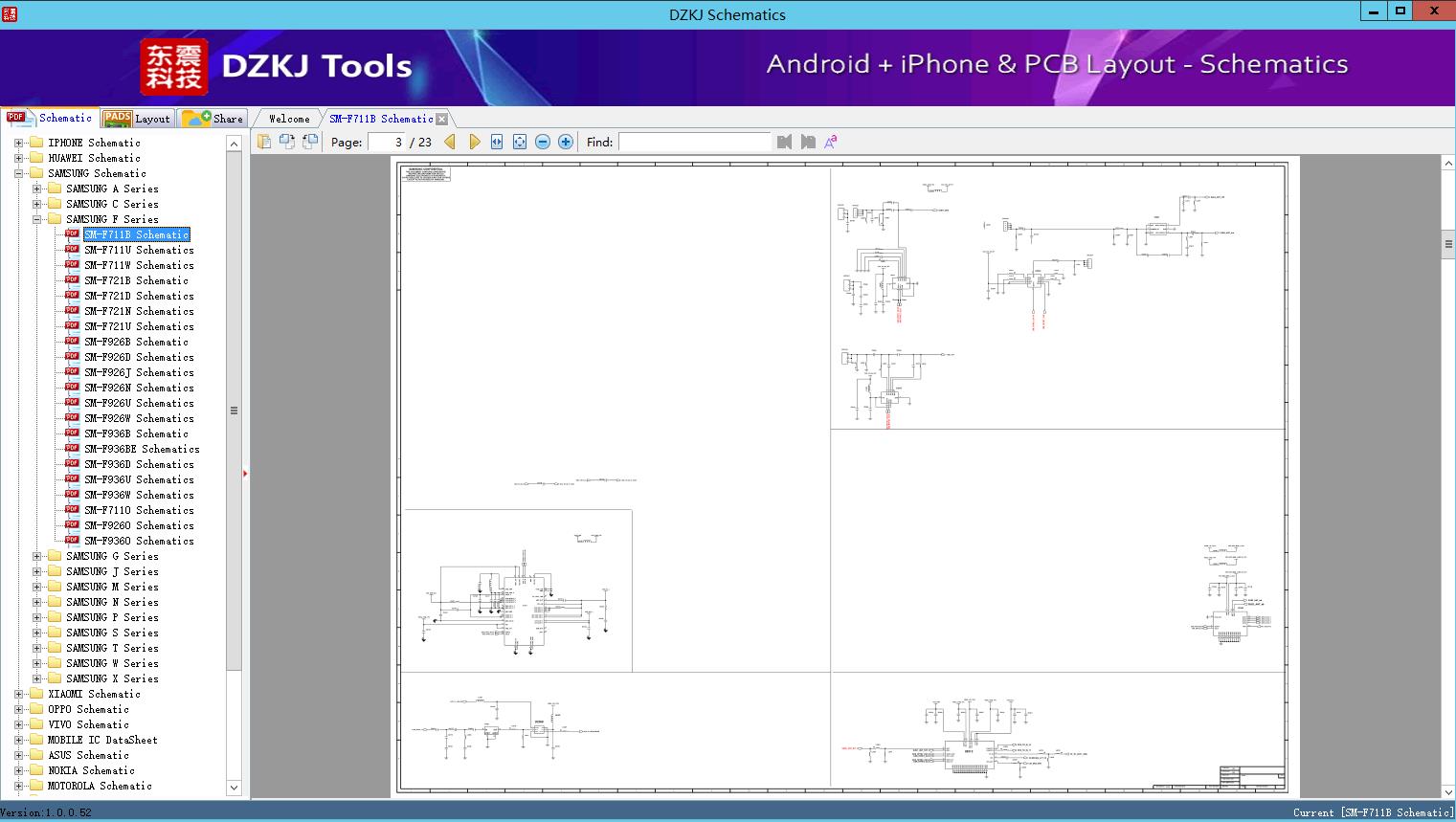Open SM-F926B Schematic in the tree
Viewport: 1456px width, 822px height.
pyautogui.click(x=136, y=342)
